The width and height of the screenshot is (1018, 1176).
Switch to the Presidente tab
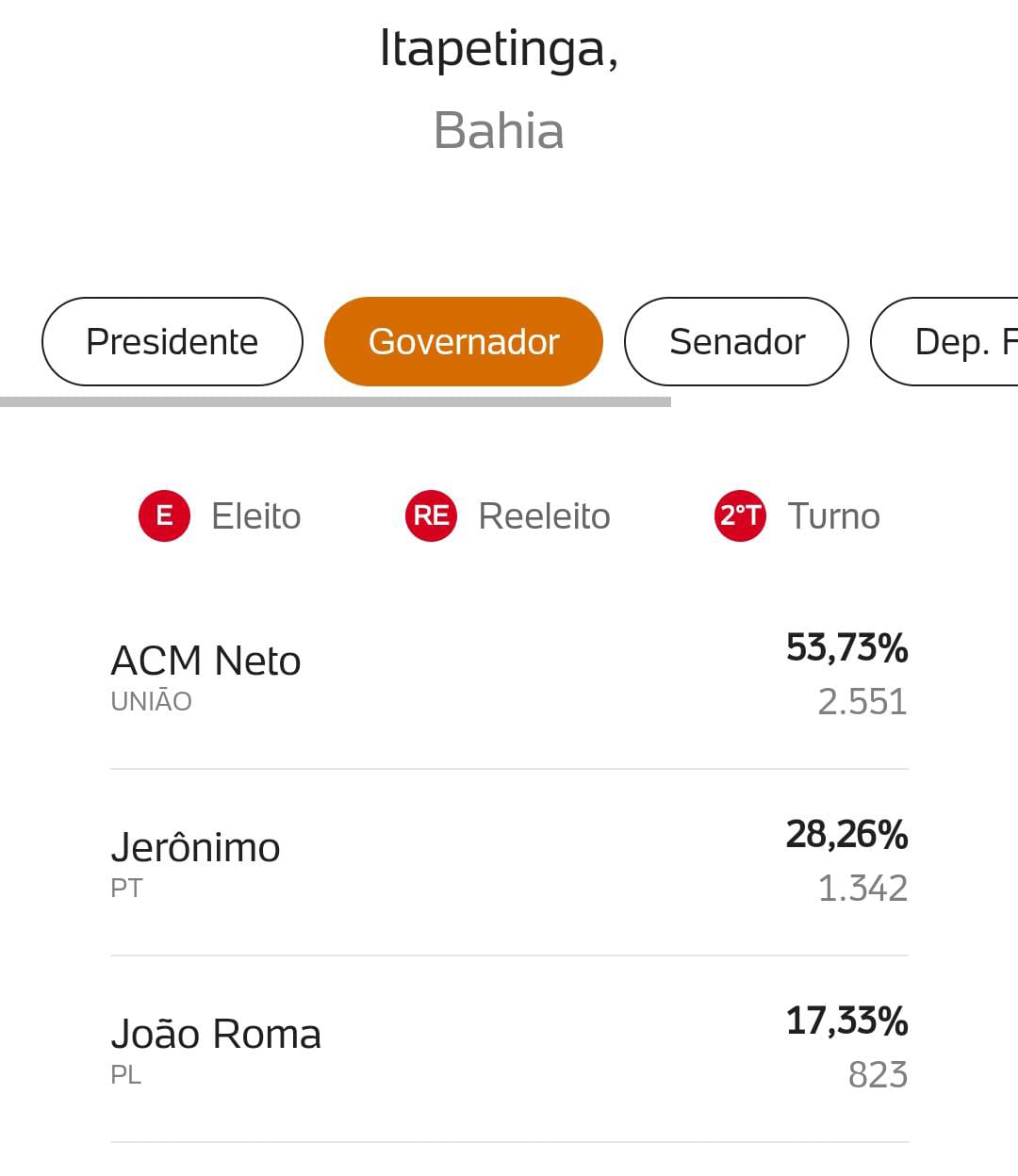tap(172, 341)
